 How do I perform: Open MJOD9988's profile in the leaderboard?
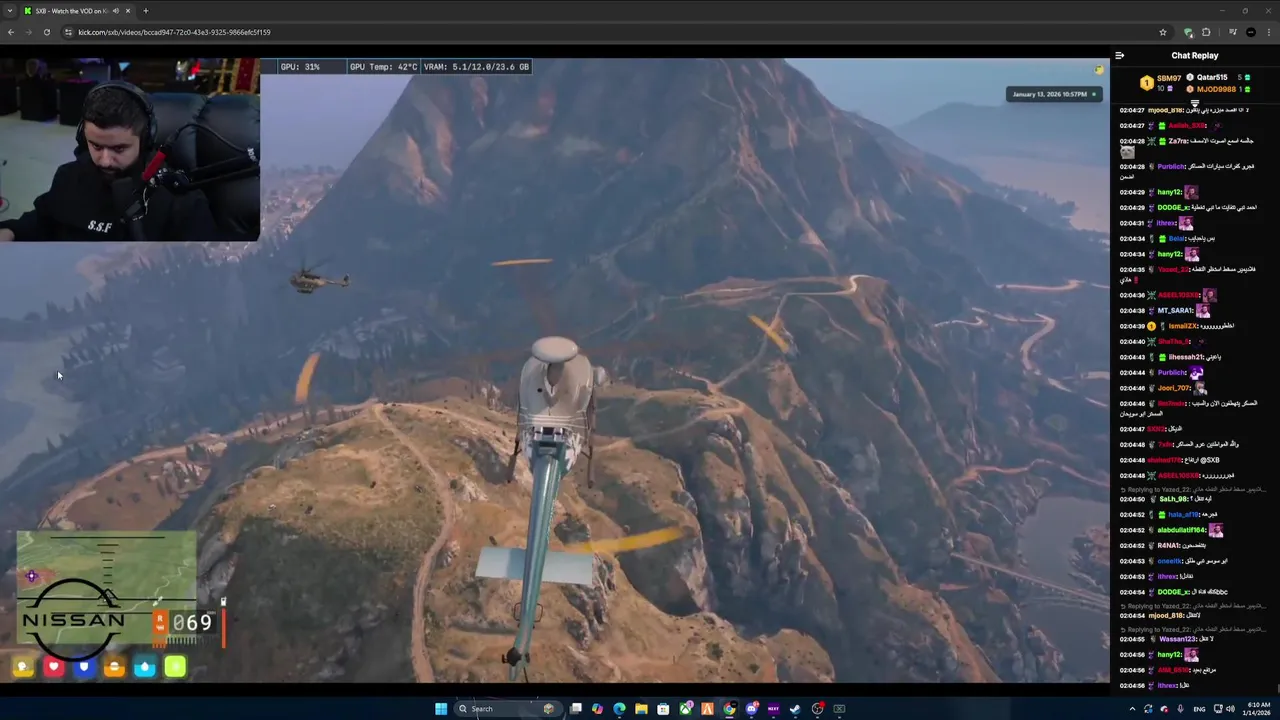tap(1216, 89)
